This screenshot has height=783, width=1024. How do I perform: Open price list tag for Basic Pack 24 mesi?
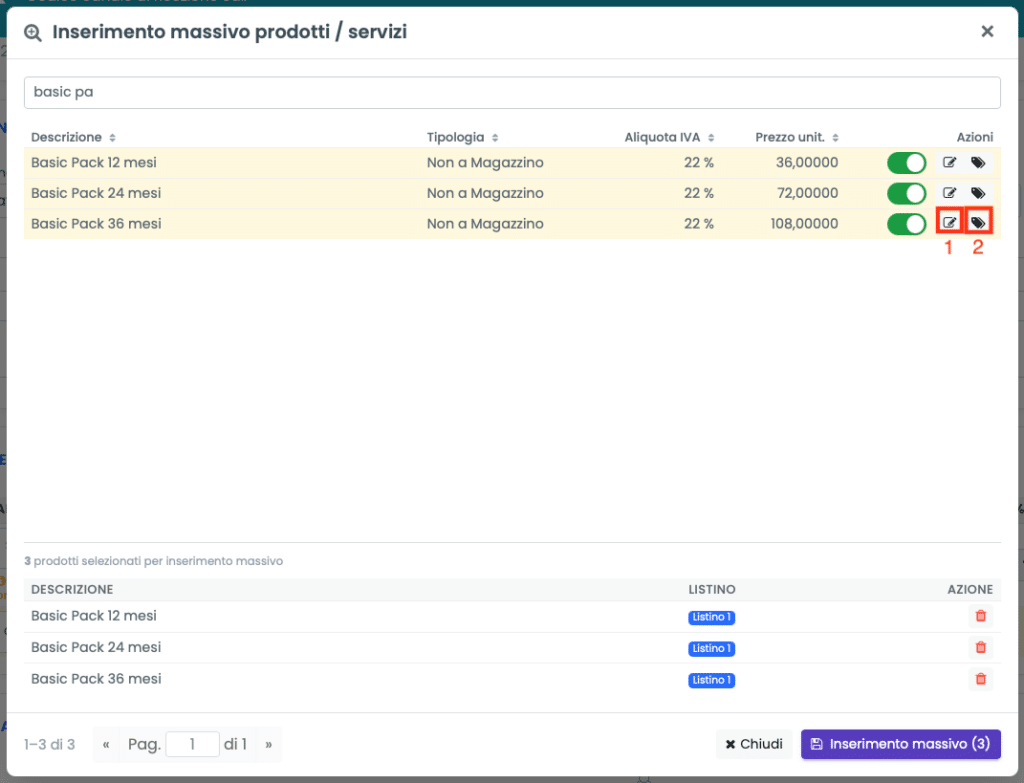[978, 193]
